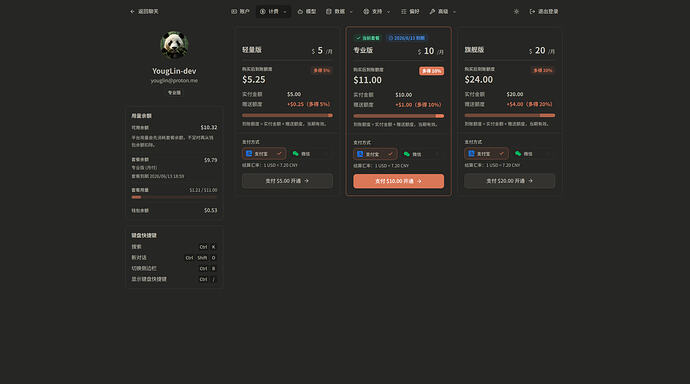Expand the 支持 dropdown chevron
The width and height of the screenshot is (690, 384).
(x=388, y=12)
